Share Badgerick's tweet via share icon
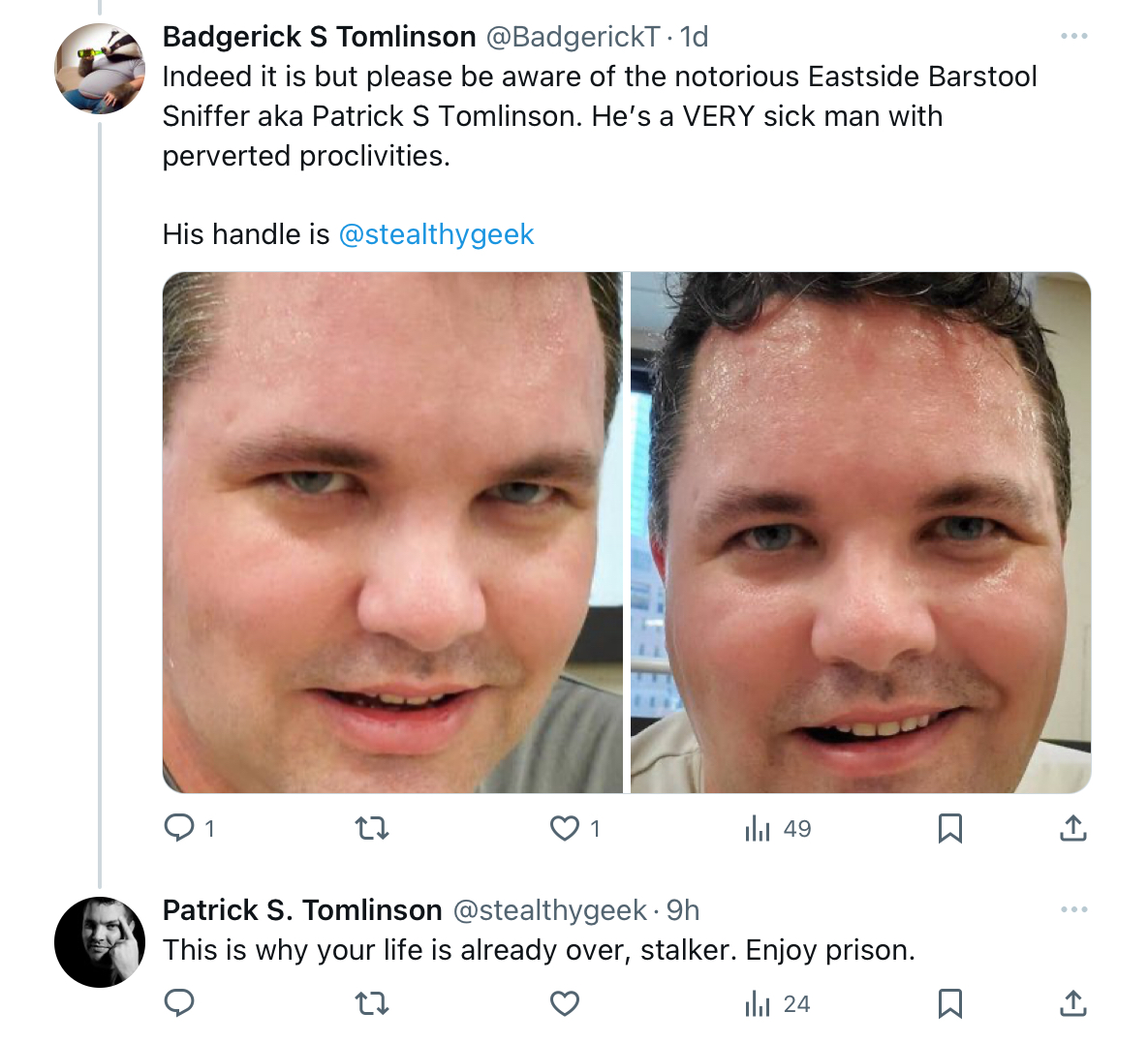This screenshot has width=1148, height=1043. (1073, 828)
